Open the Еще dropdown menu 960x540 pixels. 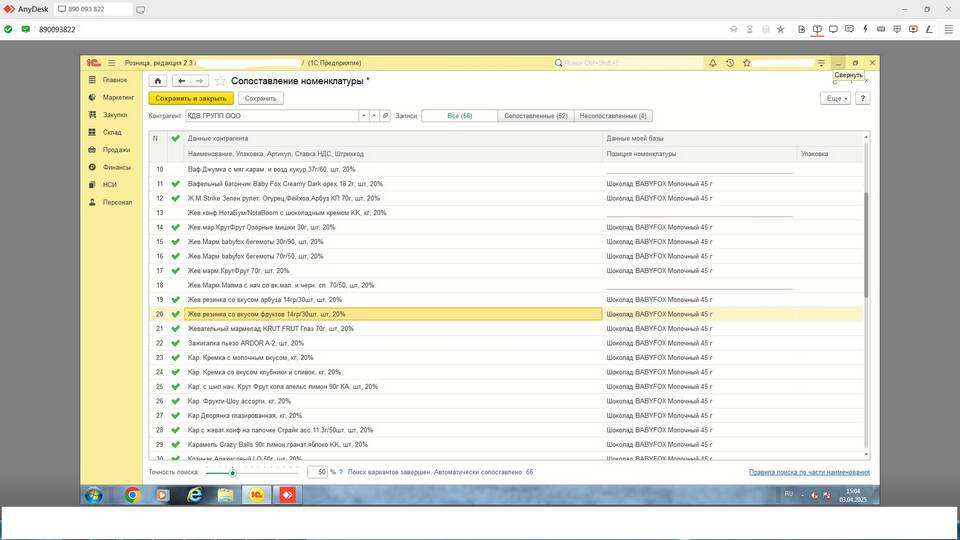click(835, 99)
